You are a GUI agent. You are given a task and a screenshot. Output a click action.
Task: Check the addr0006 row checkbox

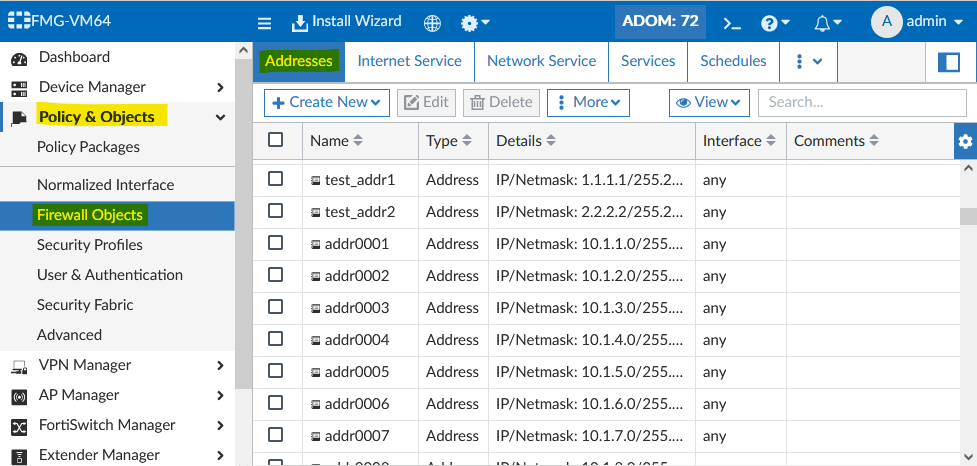pos(275,402)
